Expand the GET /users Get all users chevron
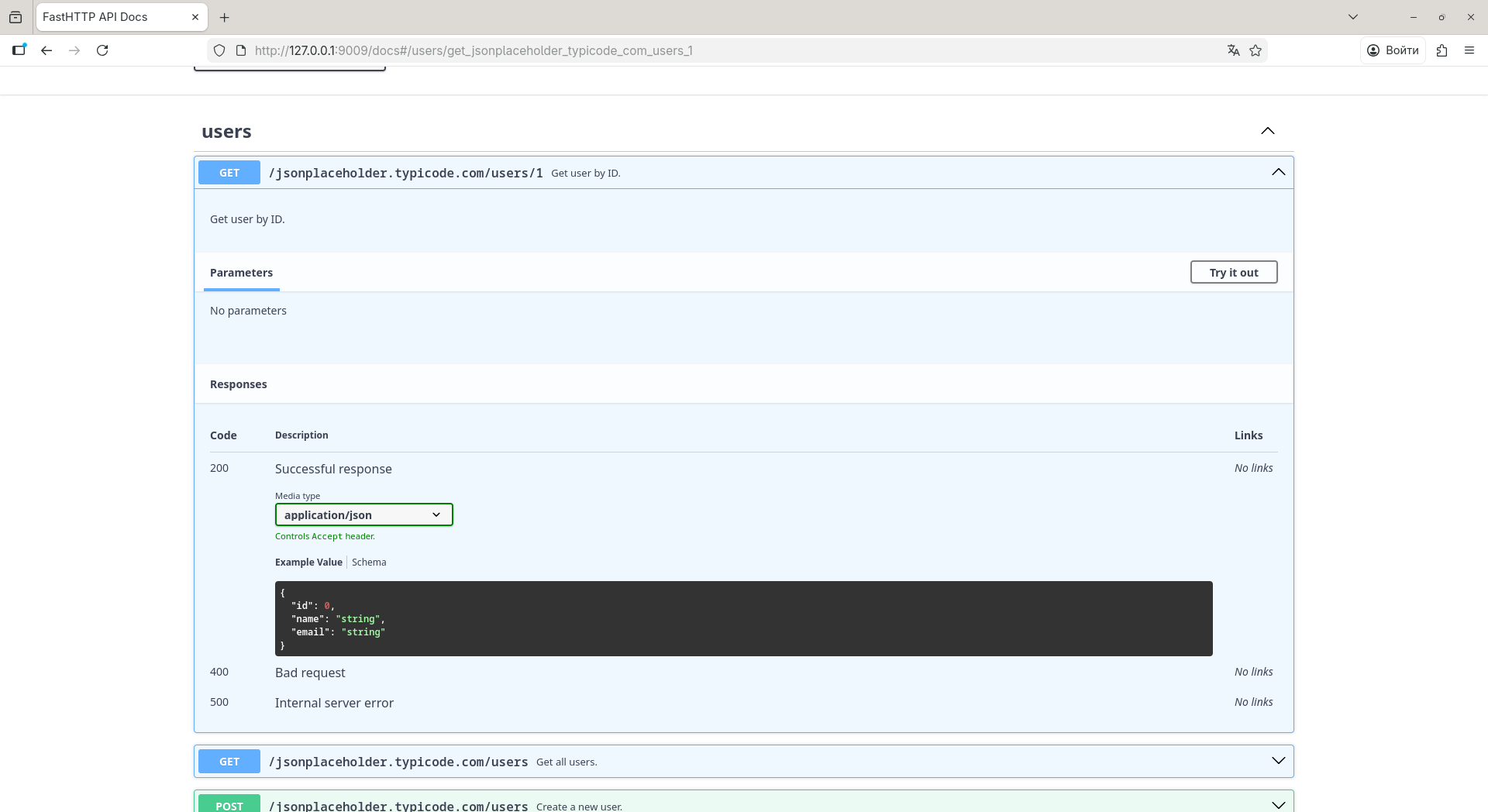The image size is (1488, 812). (x=1279, y=761)
